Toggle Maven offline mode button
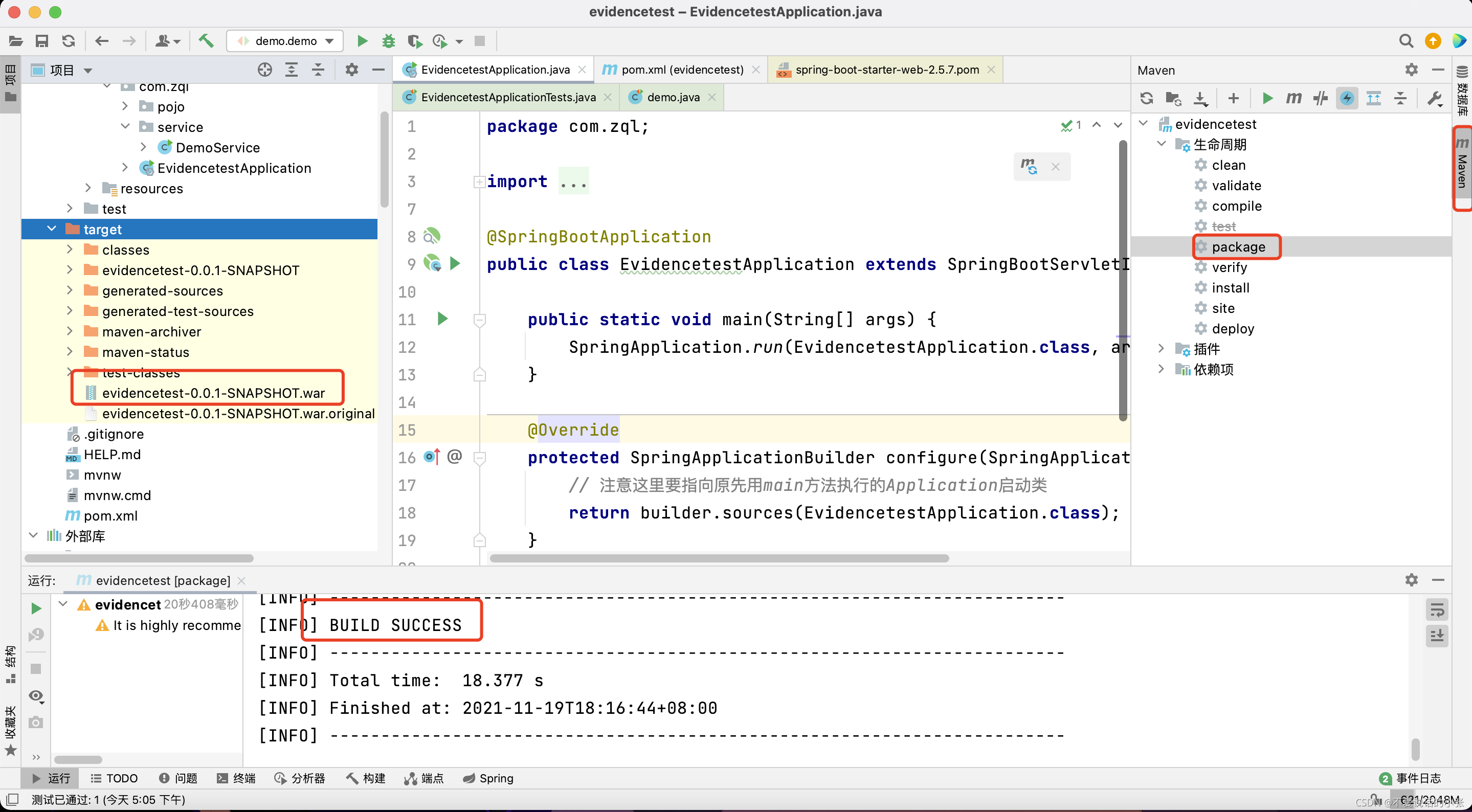 1321,98
